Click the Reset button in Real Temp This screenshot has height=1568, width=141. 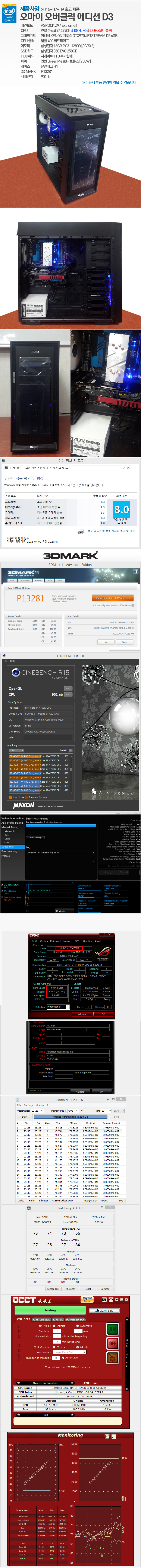[x=88, y=1289]
